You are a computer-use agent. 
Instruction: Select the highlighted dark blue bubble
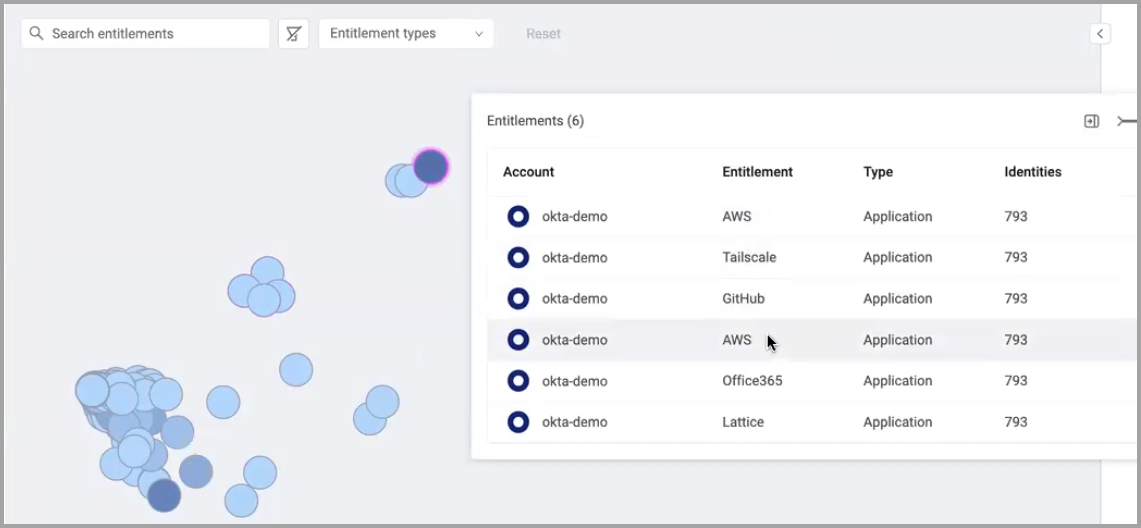pos(431,167)
